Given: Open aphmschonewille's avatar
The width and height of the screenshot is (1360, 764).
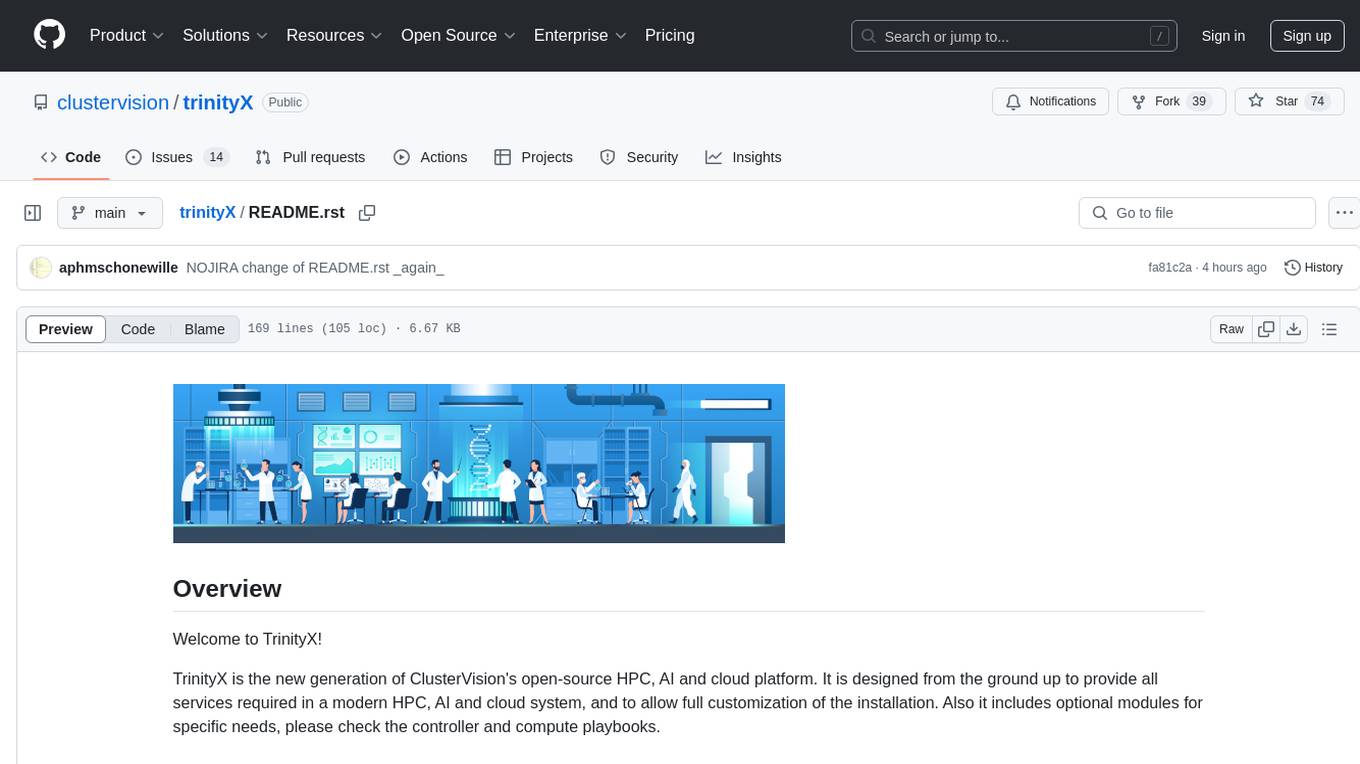Looking at the screenshot, I should point(41,267).
